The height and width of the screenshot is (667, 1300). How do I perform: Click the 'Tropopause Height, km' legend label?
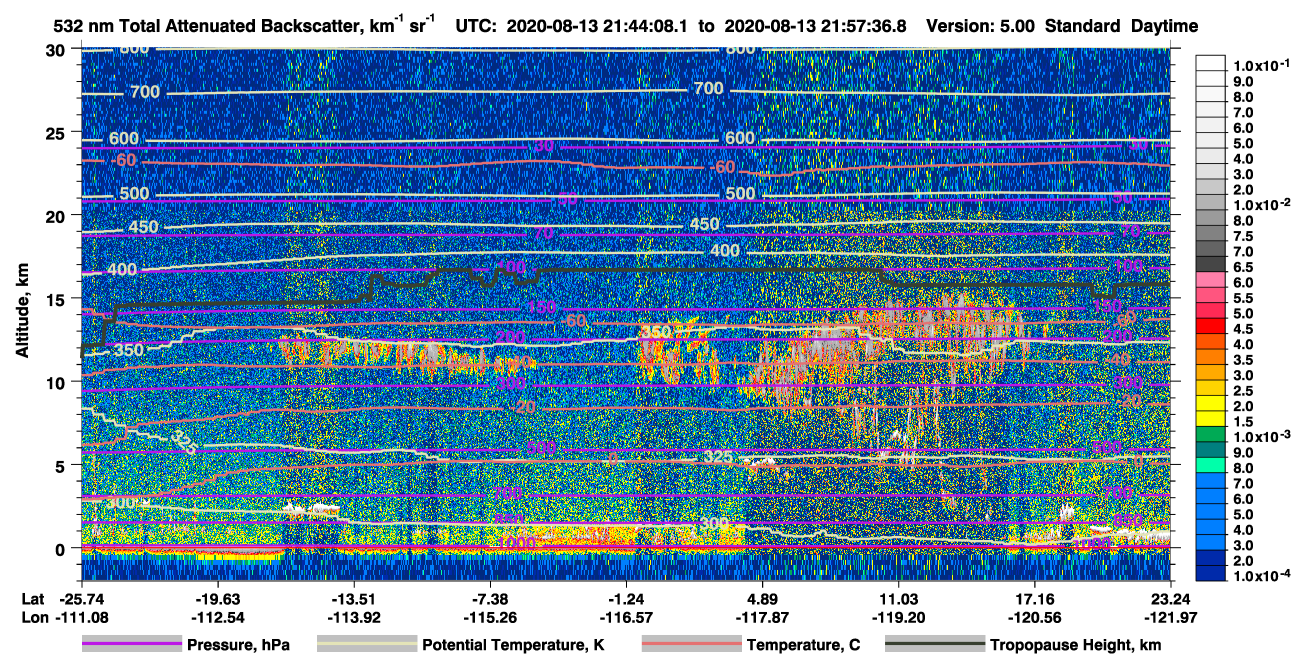pyautogui.click(x=1076, y=646)
